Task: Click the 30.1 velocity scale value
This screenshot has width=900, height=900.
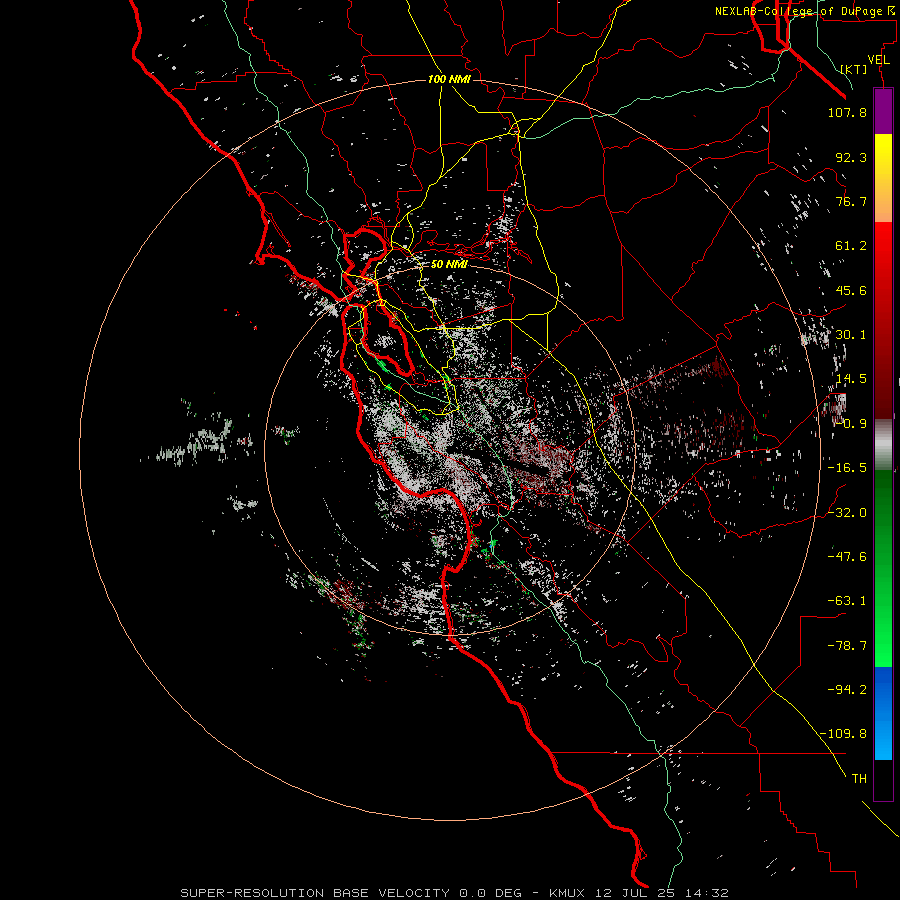Action: click(851, 335)
